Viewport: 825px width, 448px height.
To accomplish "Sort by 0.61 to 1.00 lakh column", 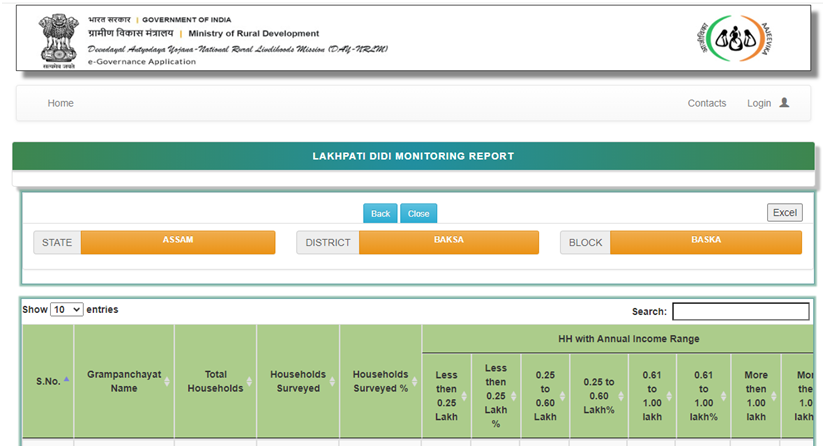I will tap(669, 396).
